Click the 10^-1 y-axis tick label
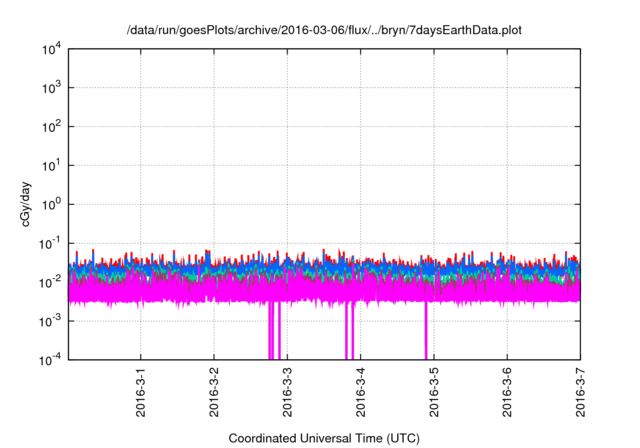This screenshot has width=640, height=448. [51, 243]
